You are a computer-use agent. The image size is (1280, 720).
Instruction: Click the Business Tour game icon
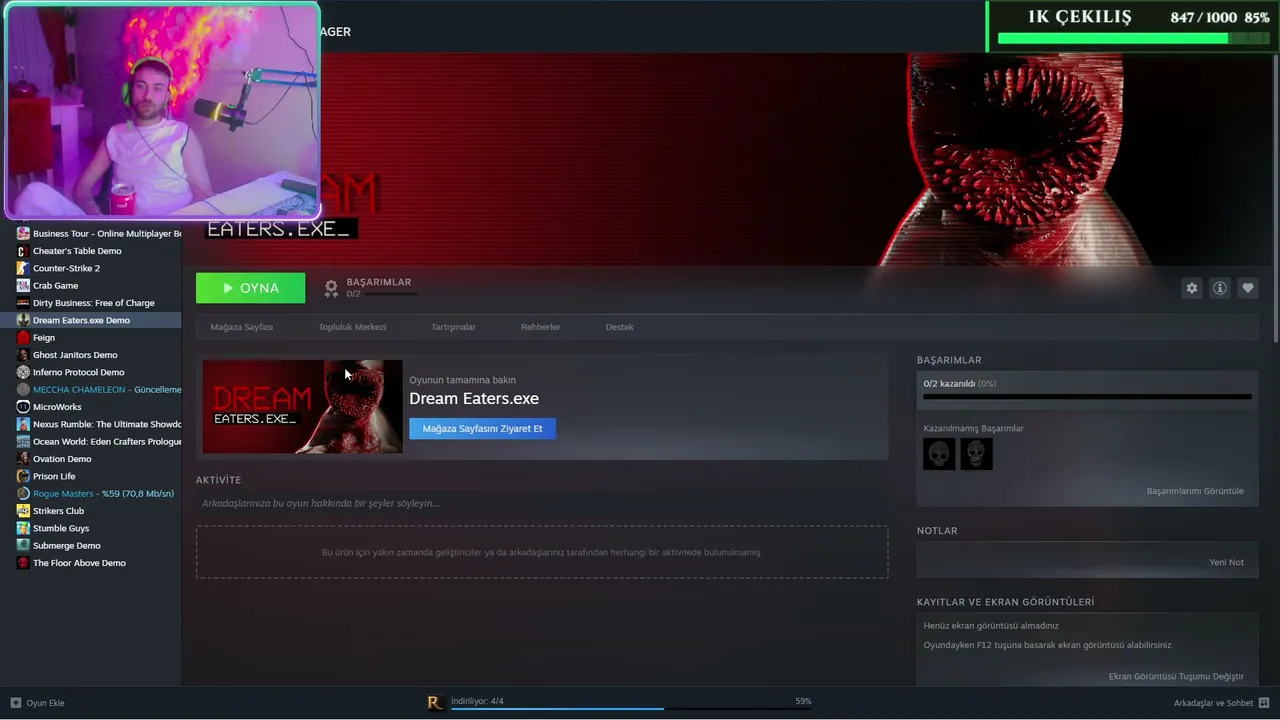click(23, 234)
